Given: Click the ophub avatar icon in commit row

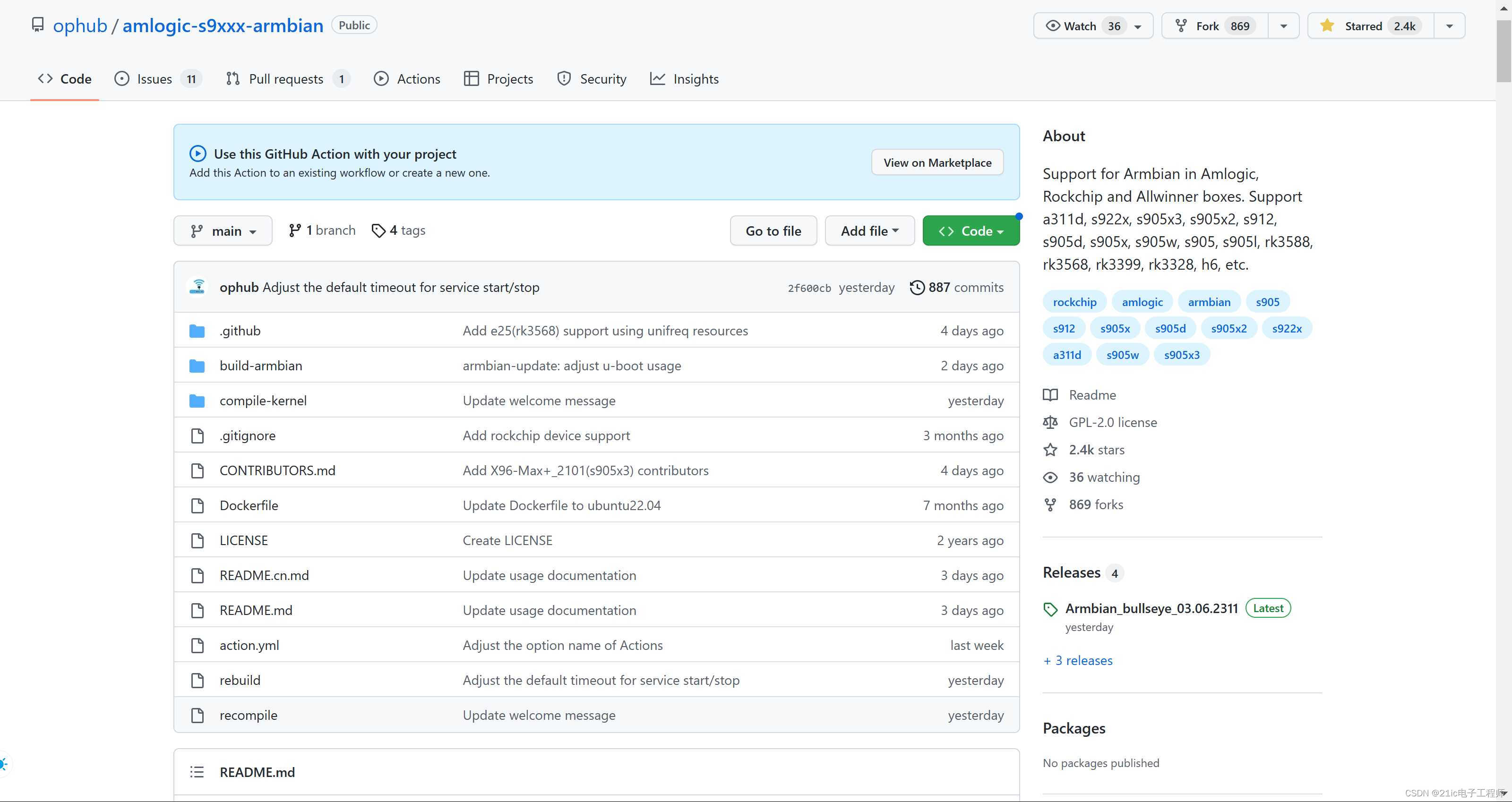Looking at the screenshot, I should click(x=198, y=287).
